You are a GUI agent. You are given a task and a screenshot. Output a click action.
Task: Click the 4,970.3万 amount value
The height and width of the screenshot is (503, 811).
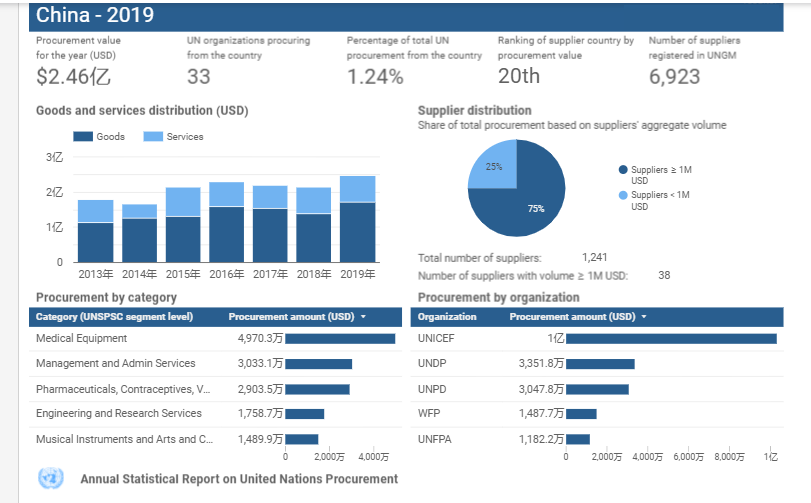point(260,339)
